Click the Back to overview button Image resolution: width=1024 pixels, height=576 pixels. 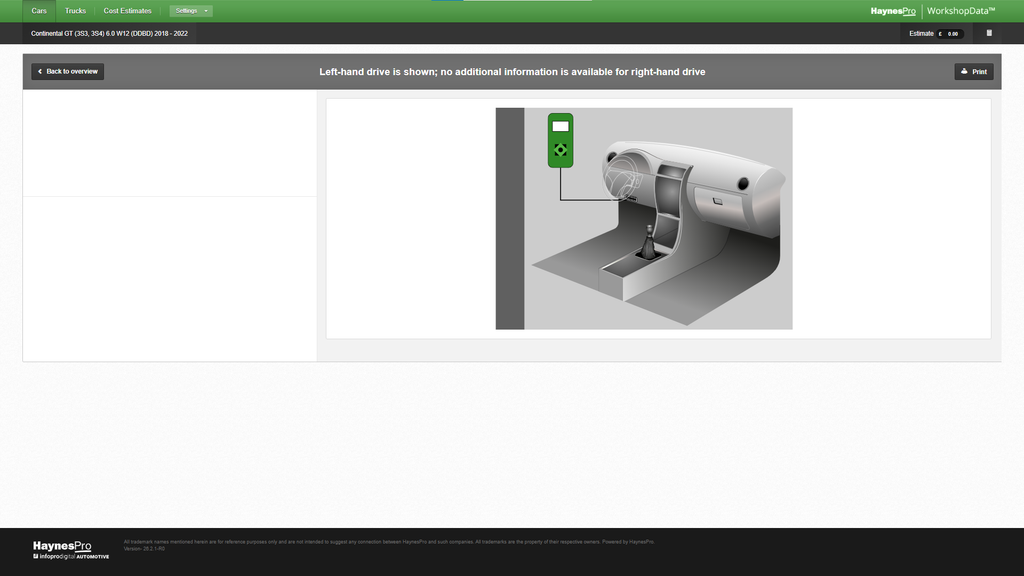[68, 72]
